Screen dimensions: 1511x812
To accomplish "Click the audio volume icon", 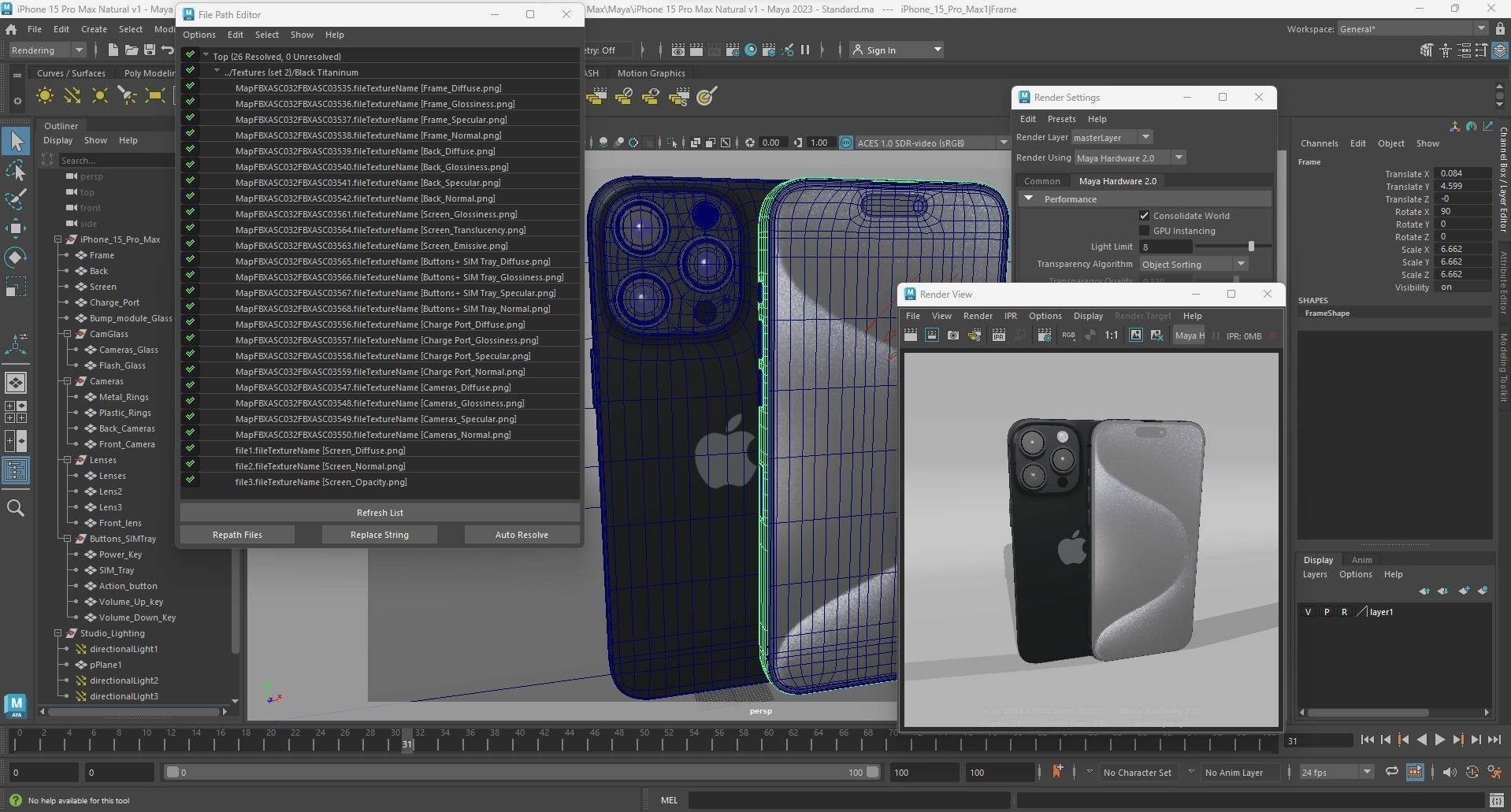I will tap(1450, 772).
